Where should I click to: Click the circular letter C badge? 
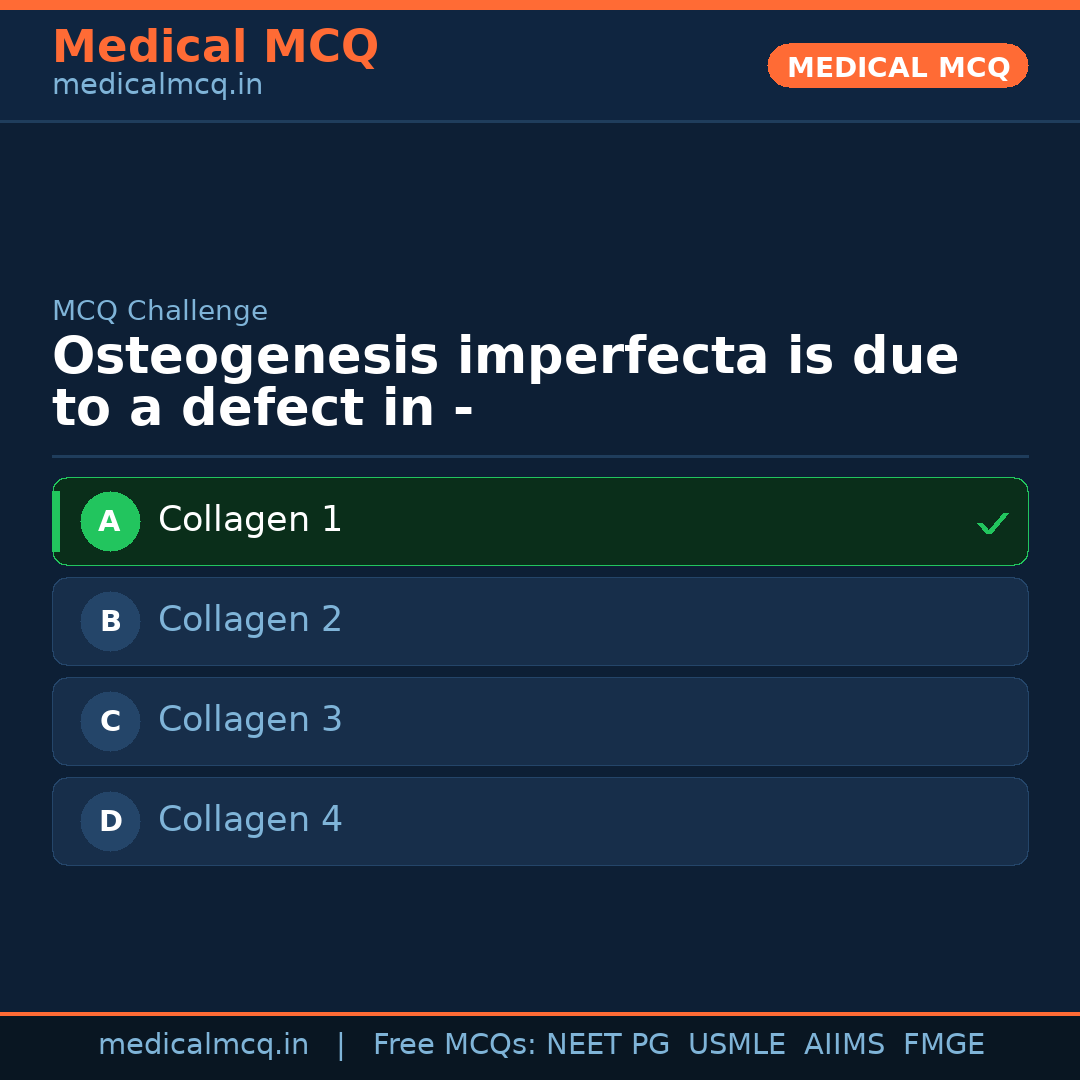(x=110, y=721)
